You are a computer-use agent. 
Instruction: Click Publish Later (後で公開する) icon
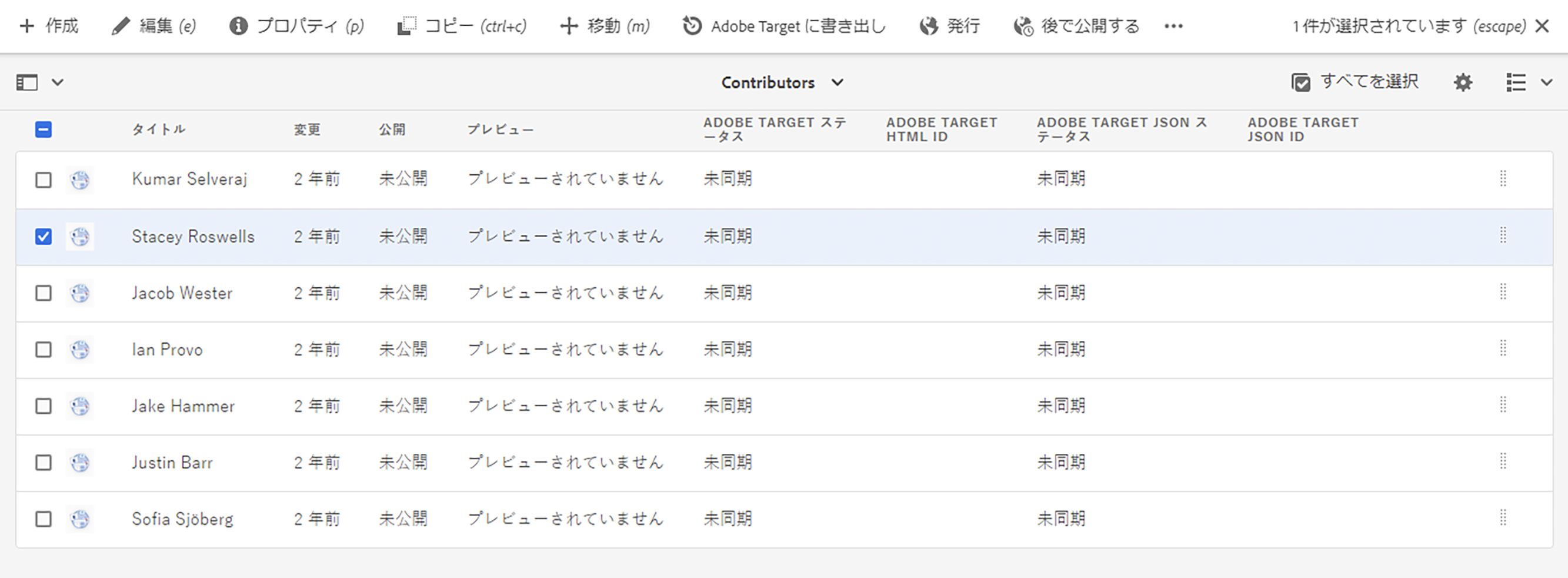1023,26
